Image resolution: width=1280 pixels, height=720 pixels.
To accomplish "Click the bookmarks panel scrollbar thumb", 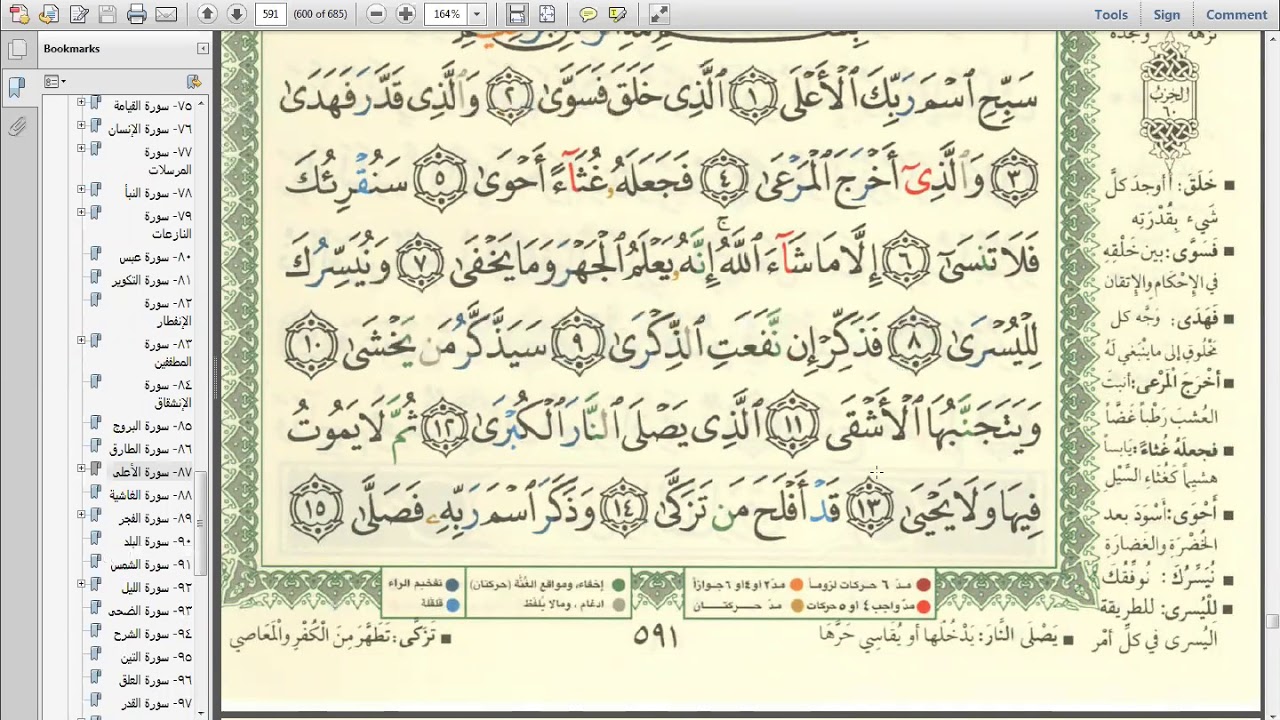I will pos(201,523).
